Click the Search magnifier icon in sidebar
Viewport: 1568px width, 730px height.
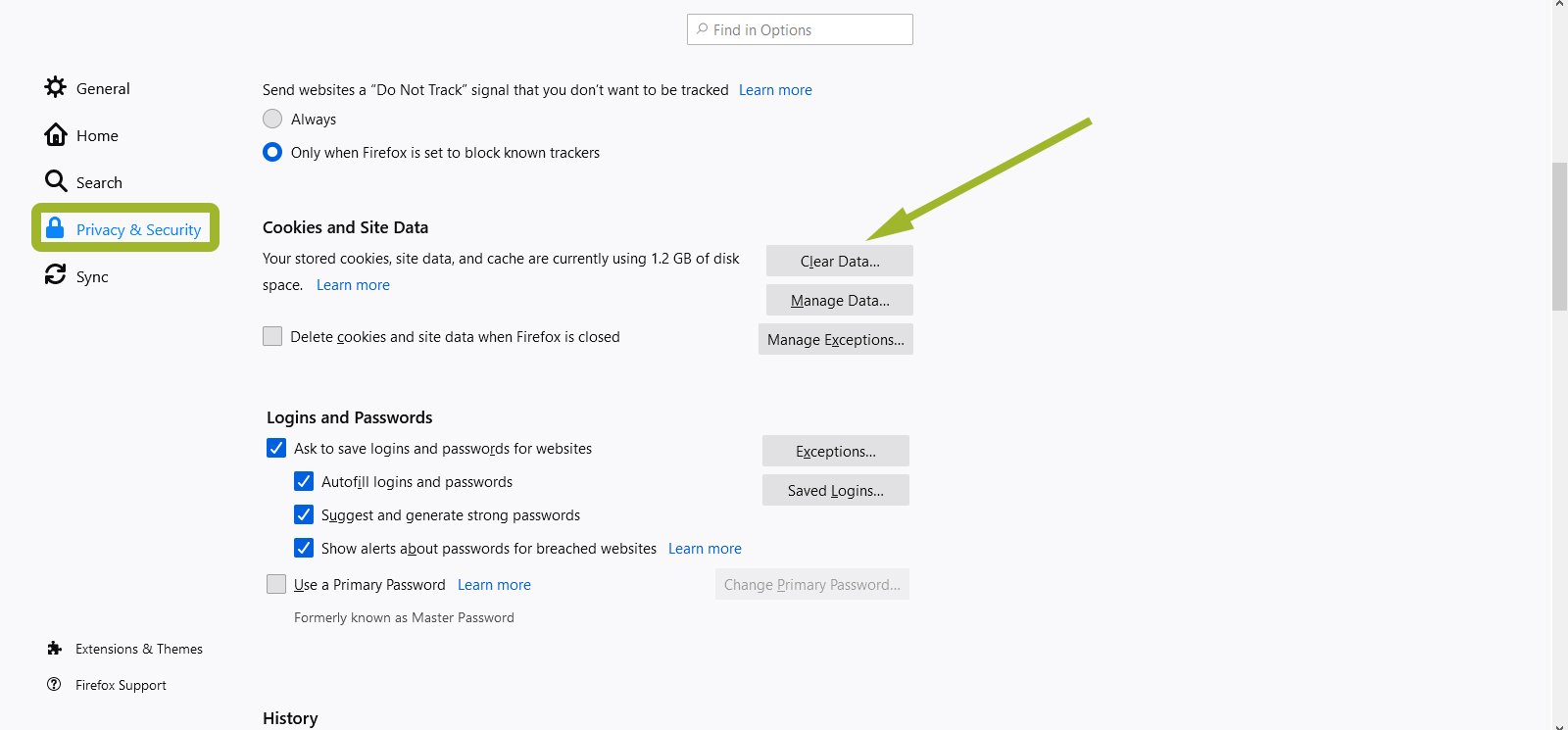click(x=56, y=181)
